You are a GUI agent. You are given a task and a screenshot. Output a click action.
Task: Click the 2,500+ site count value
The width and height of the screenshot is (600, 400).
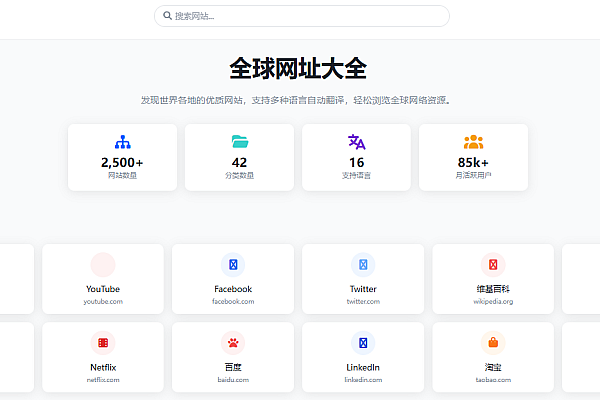click(122, 163)
